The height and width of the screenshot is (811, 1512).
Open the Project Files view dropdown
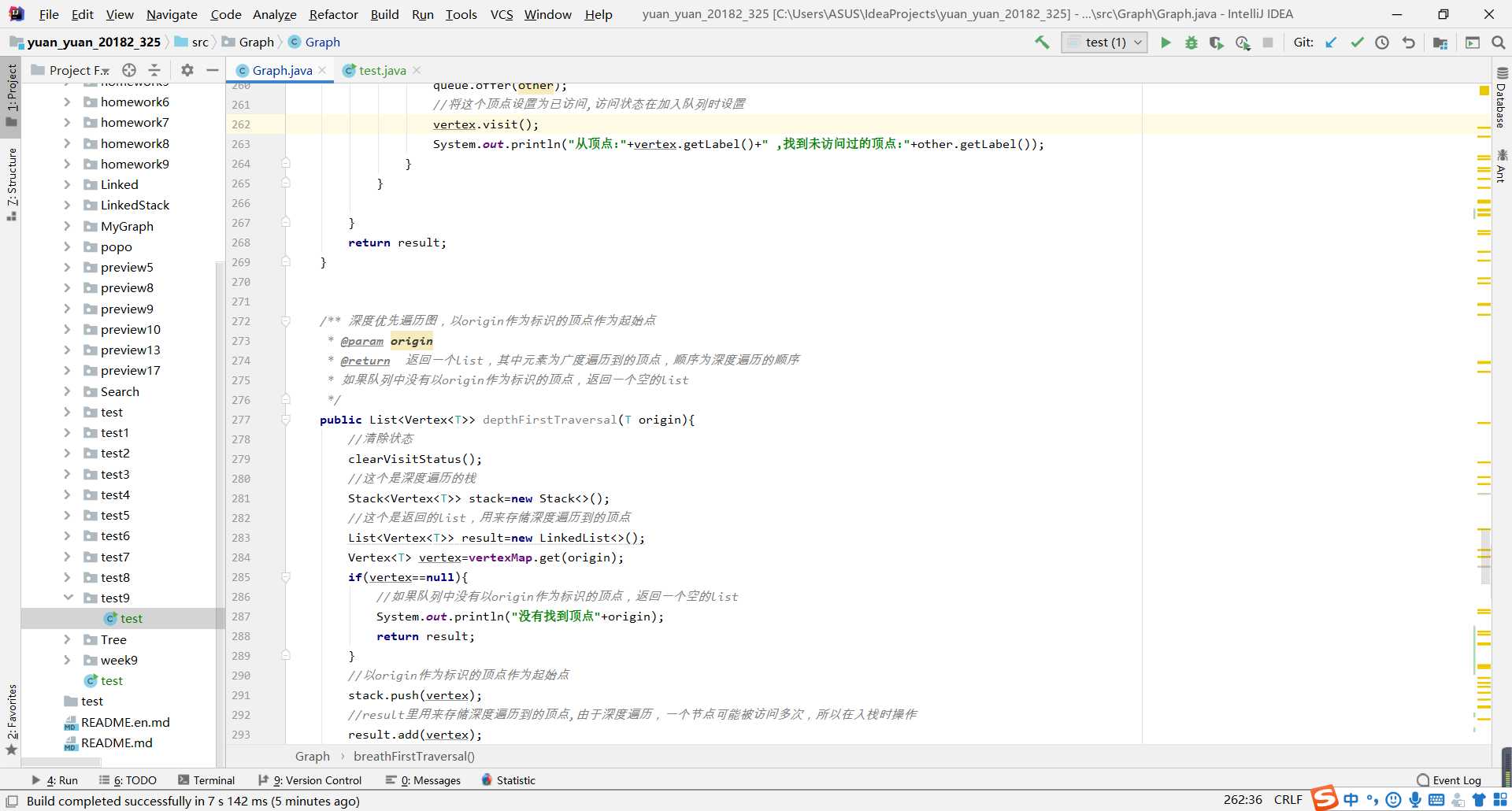(79, 70)
